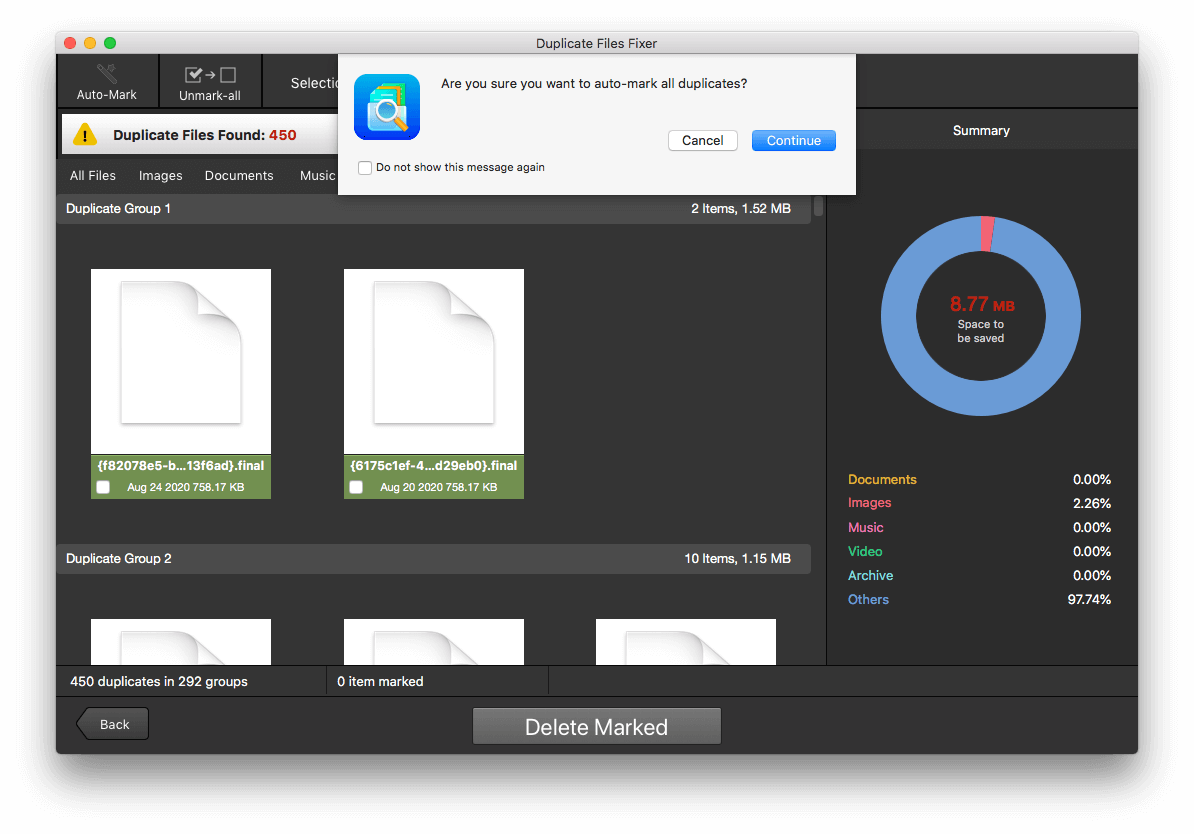Confirm auto-mark with Continue
Screen dimensions: 1194x834
click(793, 140)
